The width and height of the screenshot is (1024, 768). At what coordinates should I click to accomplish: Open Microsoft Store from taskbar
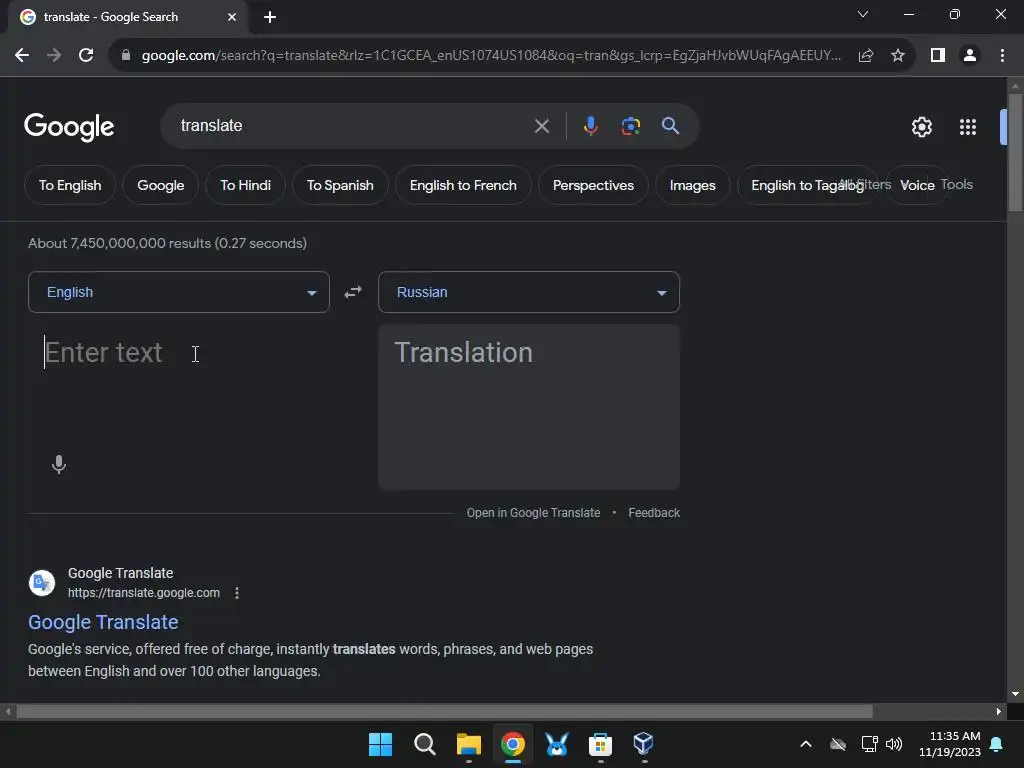(x=600, y=744)
